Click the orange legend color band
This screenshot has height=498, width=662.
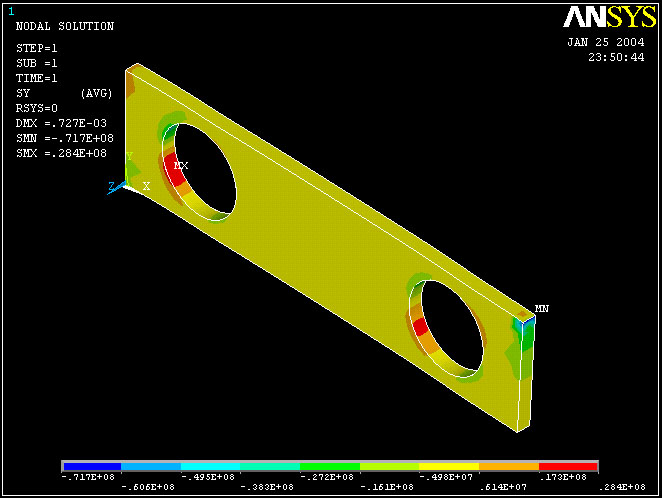click(509, 466)
